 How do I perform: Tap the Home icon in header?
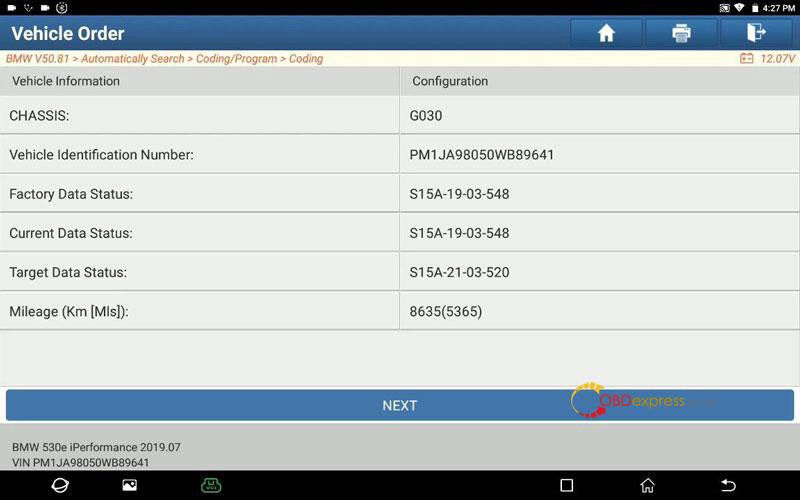pyautogui.click(x=606, y=33)
